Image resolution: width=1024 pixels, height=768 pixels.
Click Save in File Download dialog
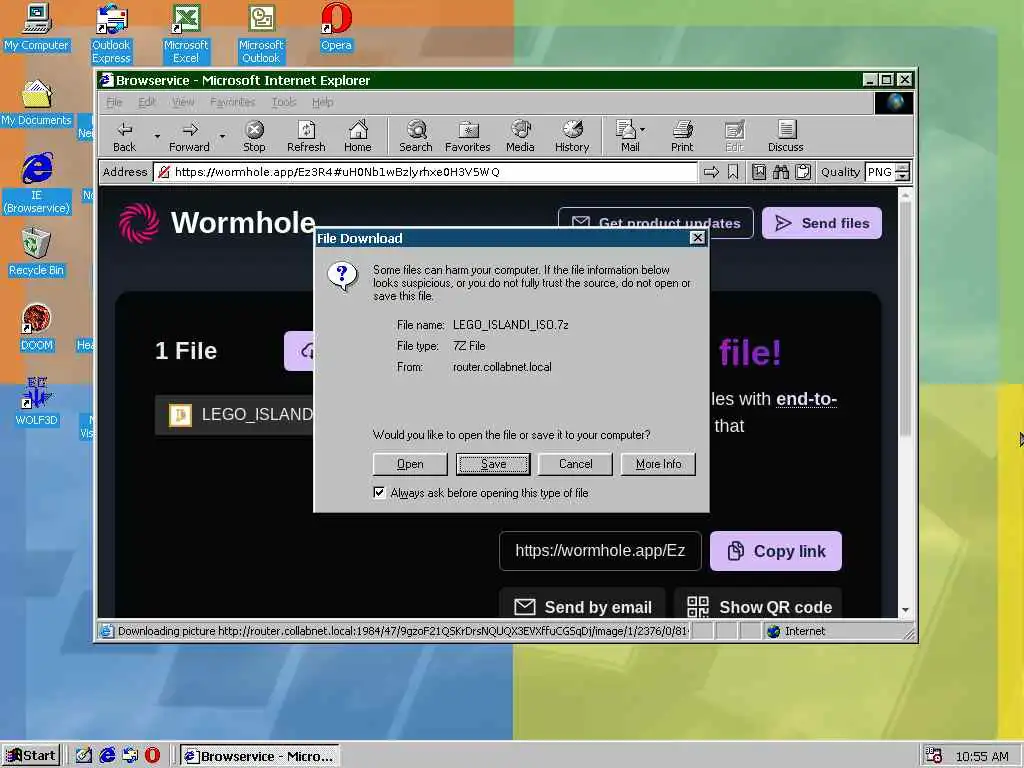[x=493, y=464]
